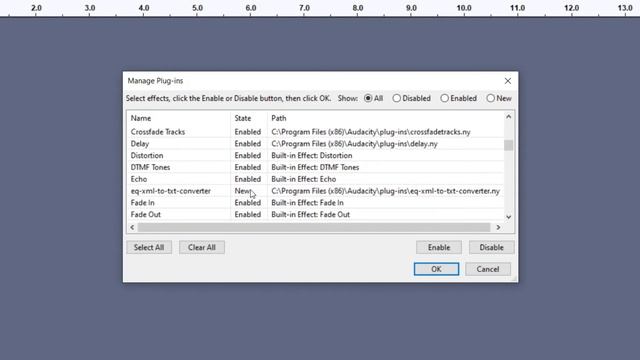
Task: Sort list by Path column header
Action: pyautogui.click(x=279, y=118)
